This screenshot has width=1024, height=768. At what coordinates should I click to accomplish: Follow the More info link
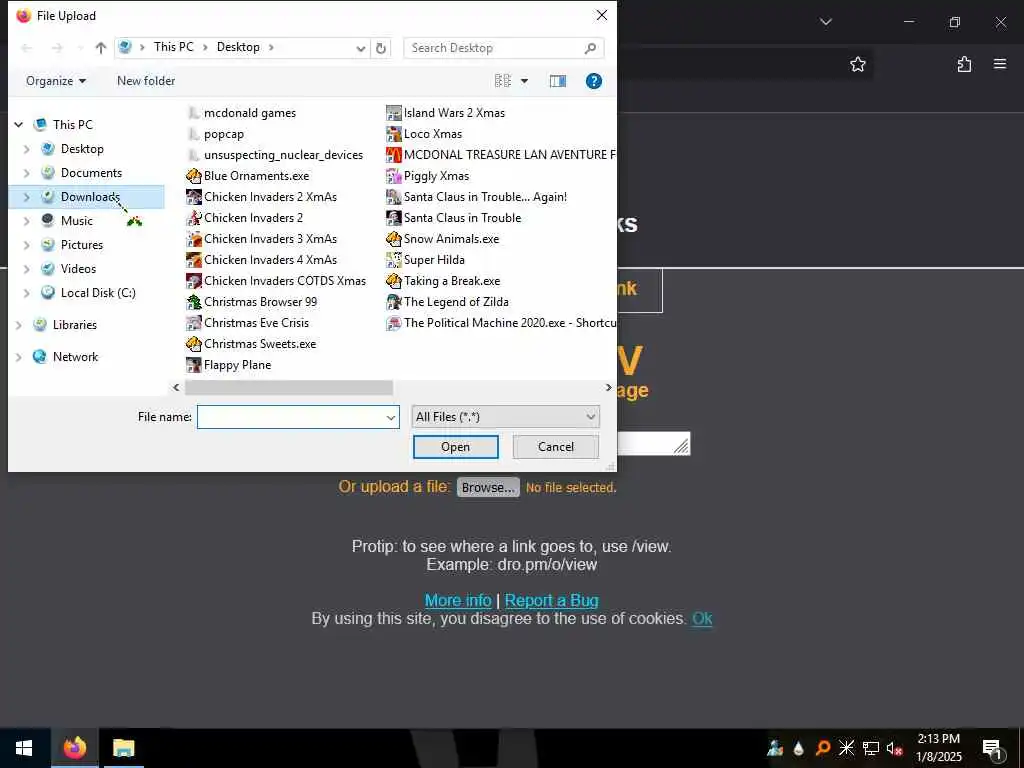coord(458,600)
